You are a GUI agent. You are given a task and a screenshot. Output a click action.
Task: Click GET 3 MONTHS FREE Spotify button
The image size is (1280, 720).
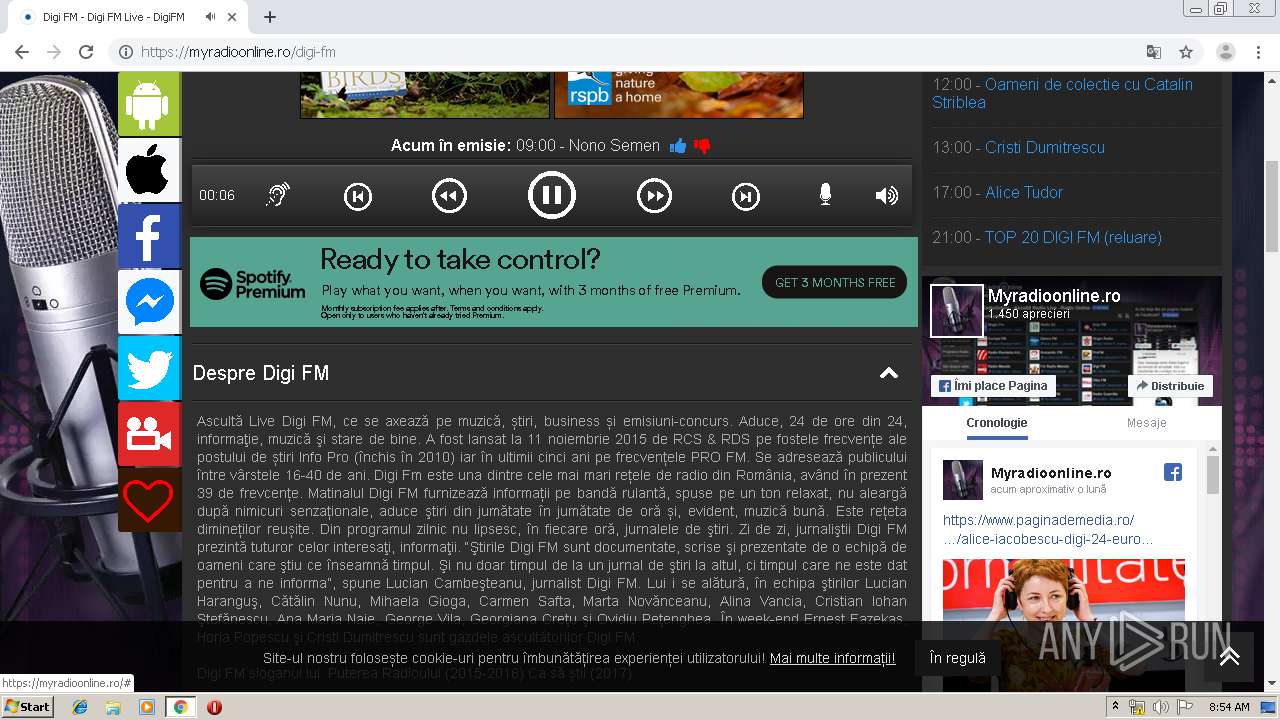(x=835, y=282)
